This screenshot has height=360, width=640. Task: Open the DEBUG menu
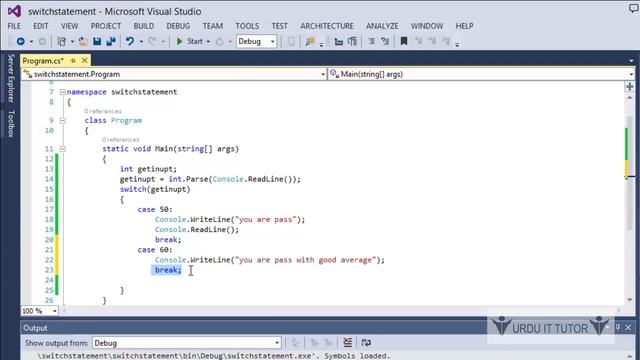178,26
